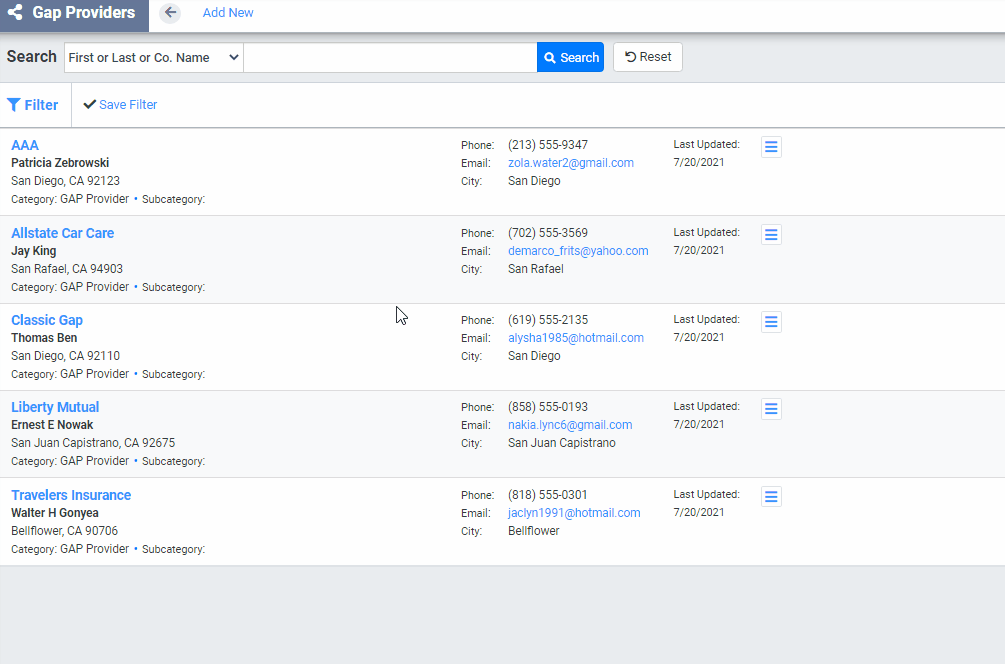Open the hamburger menu for Liberty Mutual
Screen dimensions: 1005x664
pyautogui.click(x=771, y=409)
